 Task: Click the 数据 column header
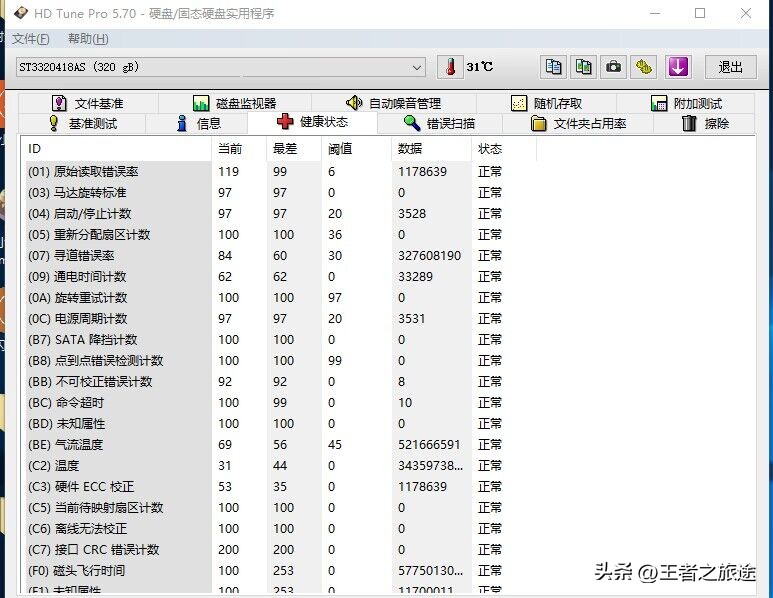(x=432, y=149)
